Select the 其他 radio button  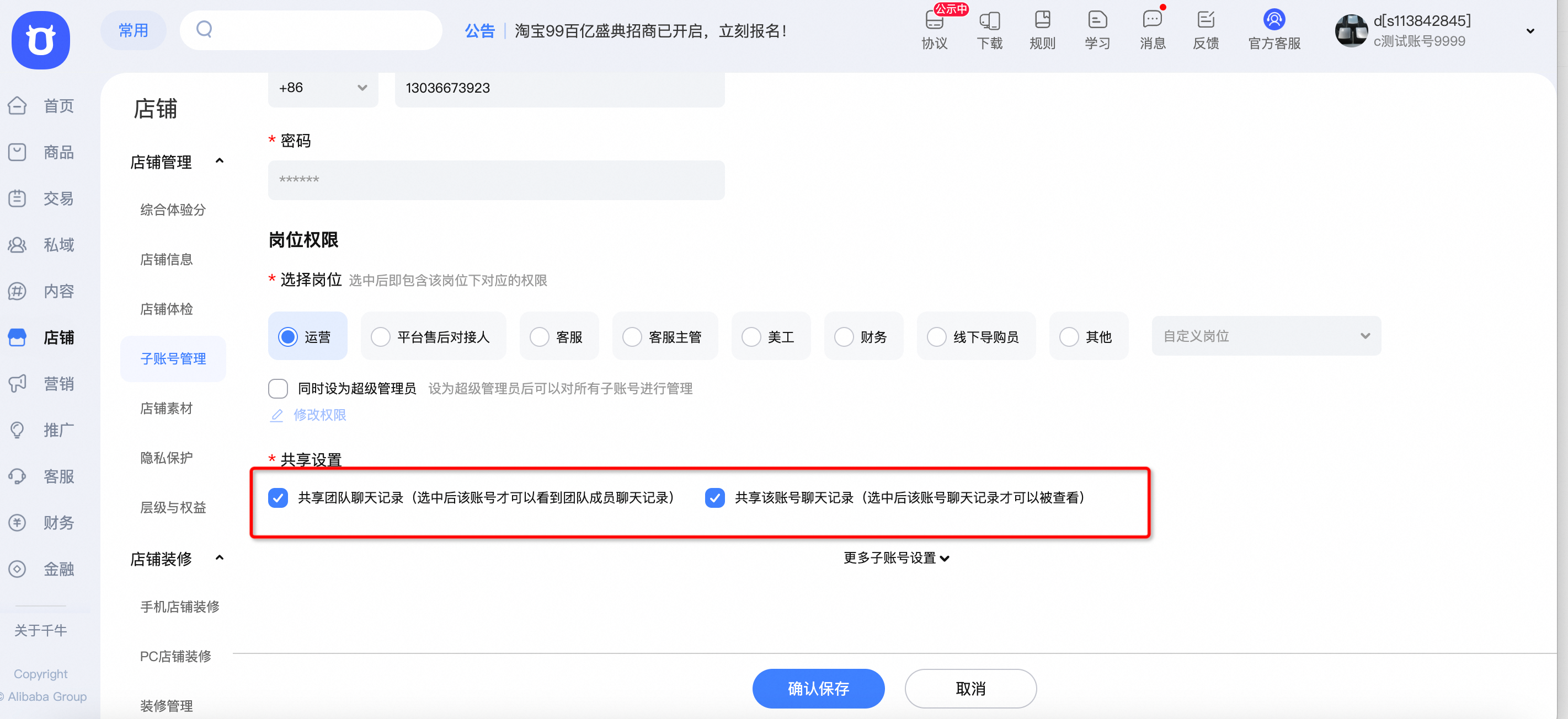1069,336
